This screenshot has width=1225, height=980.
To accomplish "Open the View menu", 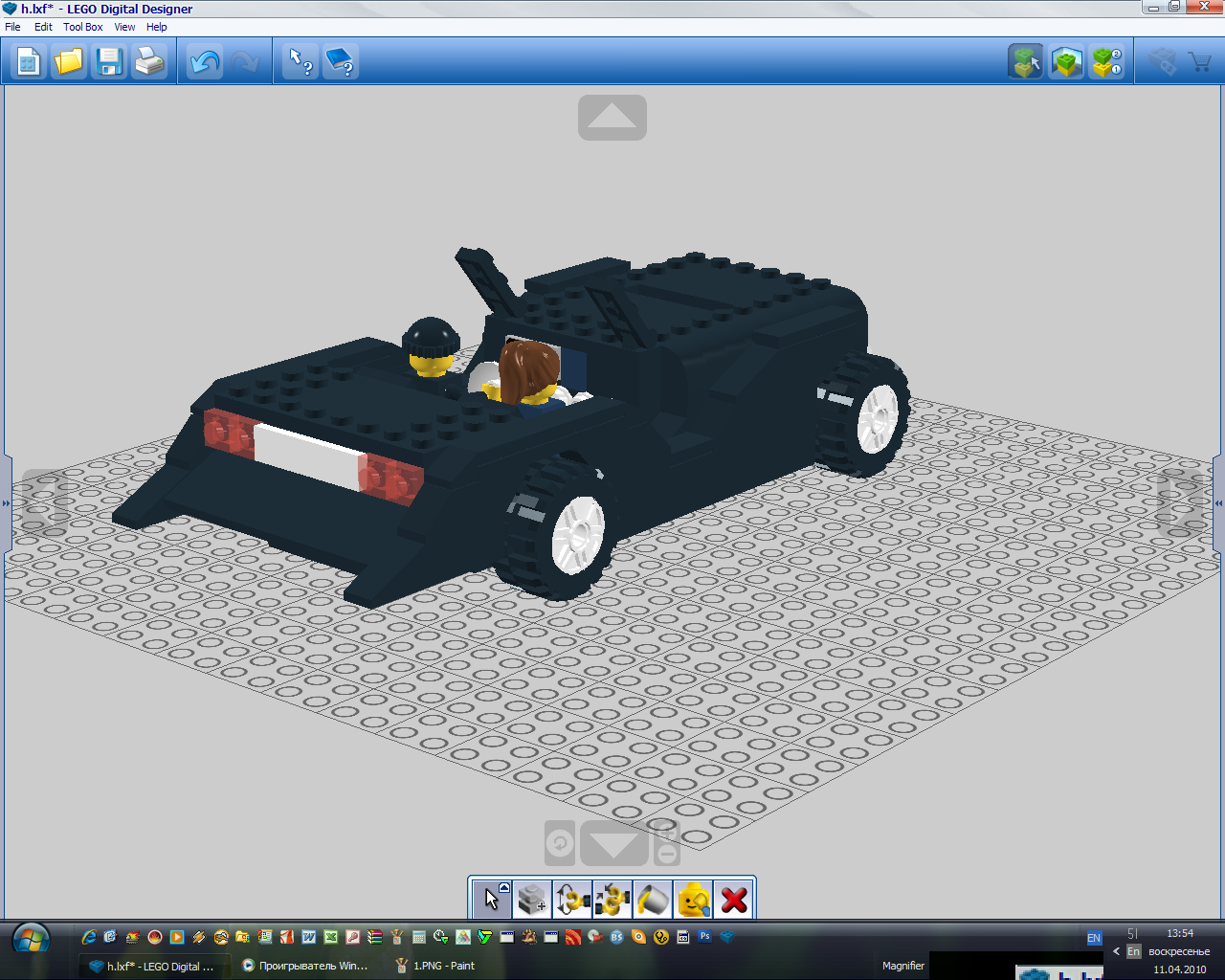I will coord(124,27).
